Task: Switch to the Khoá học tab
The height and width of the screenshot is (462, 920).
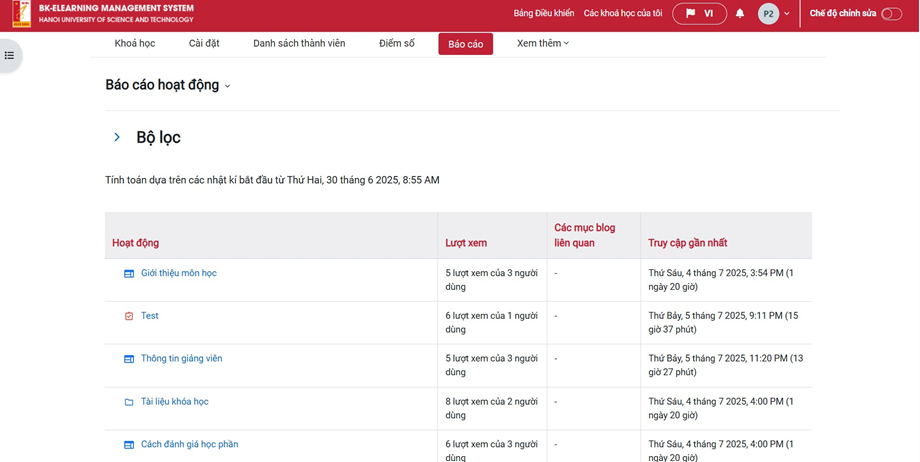Action: [135, 43]
